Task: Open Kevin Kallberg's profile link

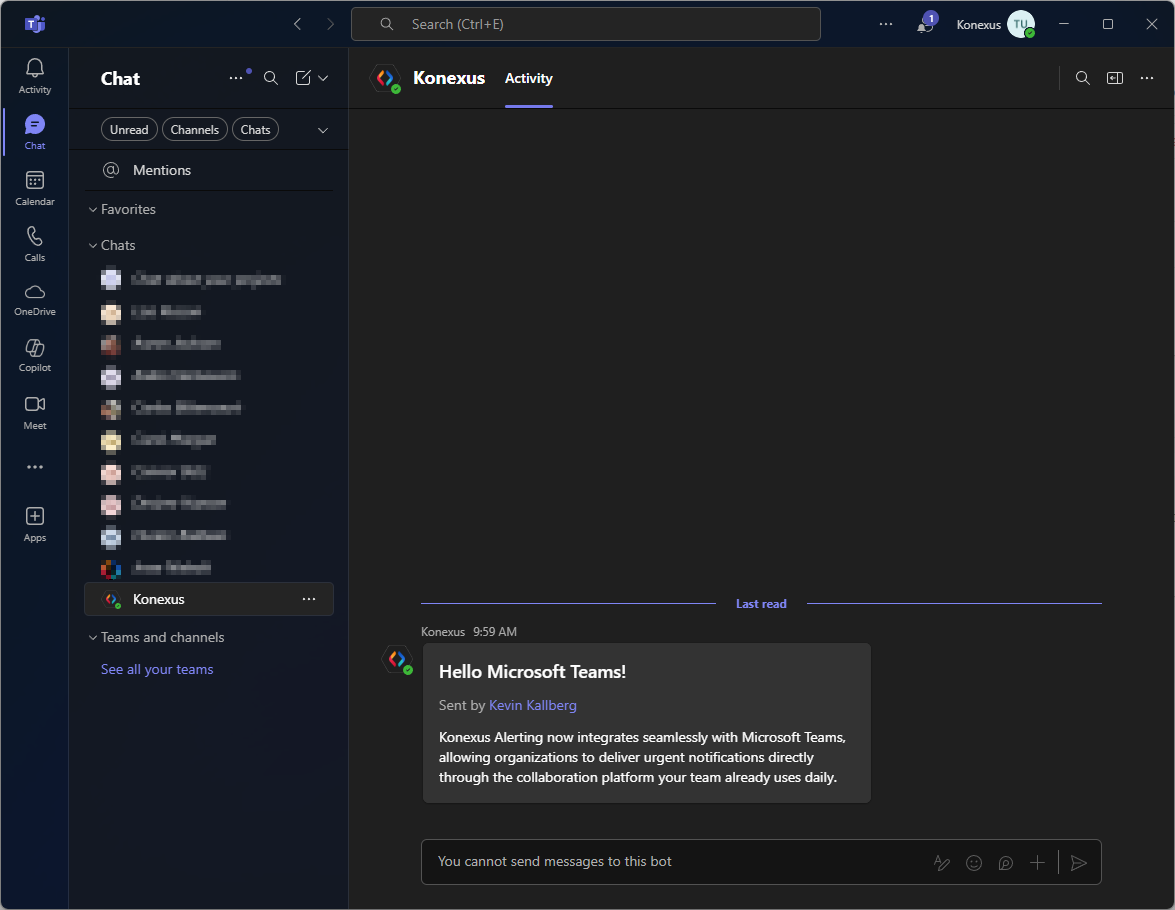Action: pyautogui.click(x=532, y=705)
